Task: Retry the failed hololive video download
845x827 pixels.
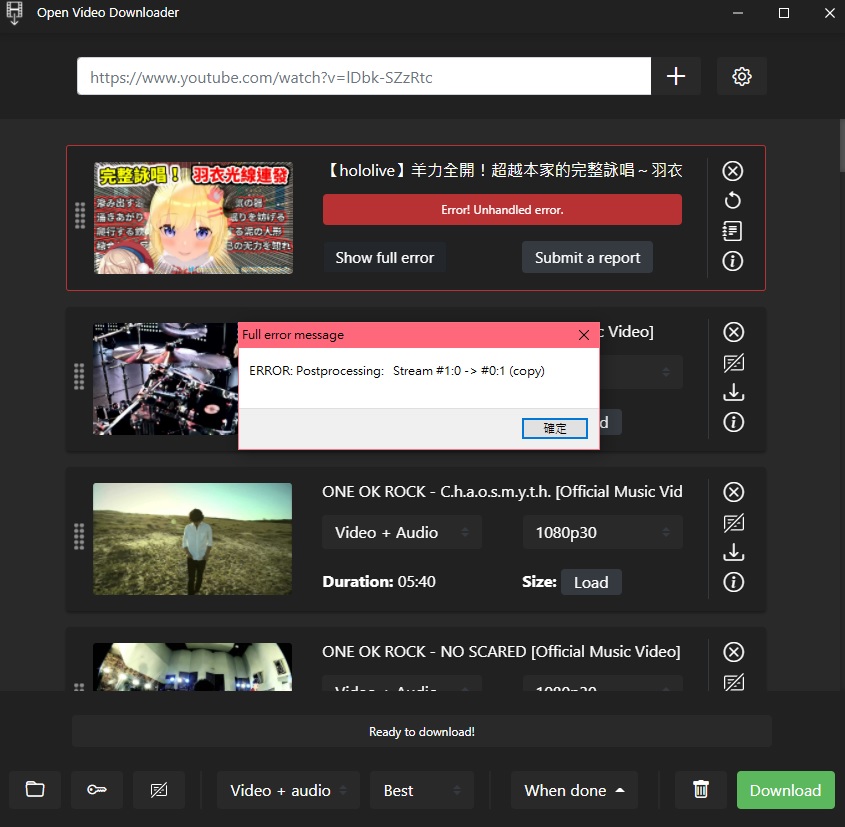Action: [732, 200]
